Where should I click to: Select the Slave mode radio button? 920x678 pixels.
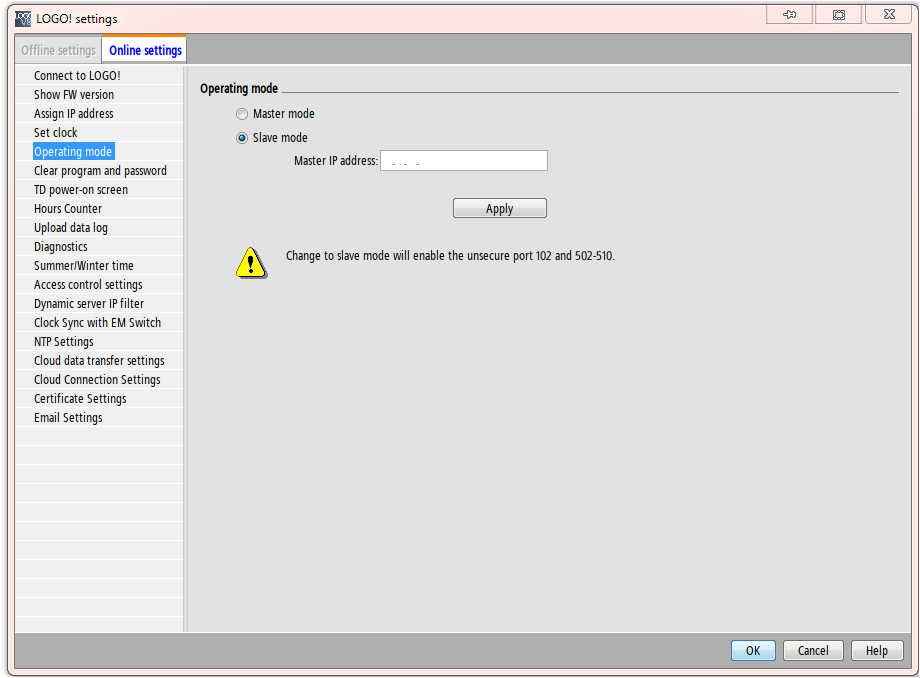point(242,138)
